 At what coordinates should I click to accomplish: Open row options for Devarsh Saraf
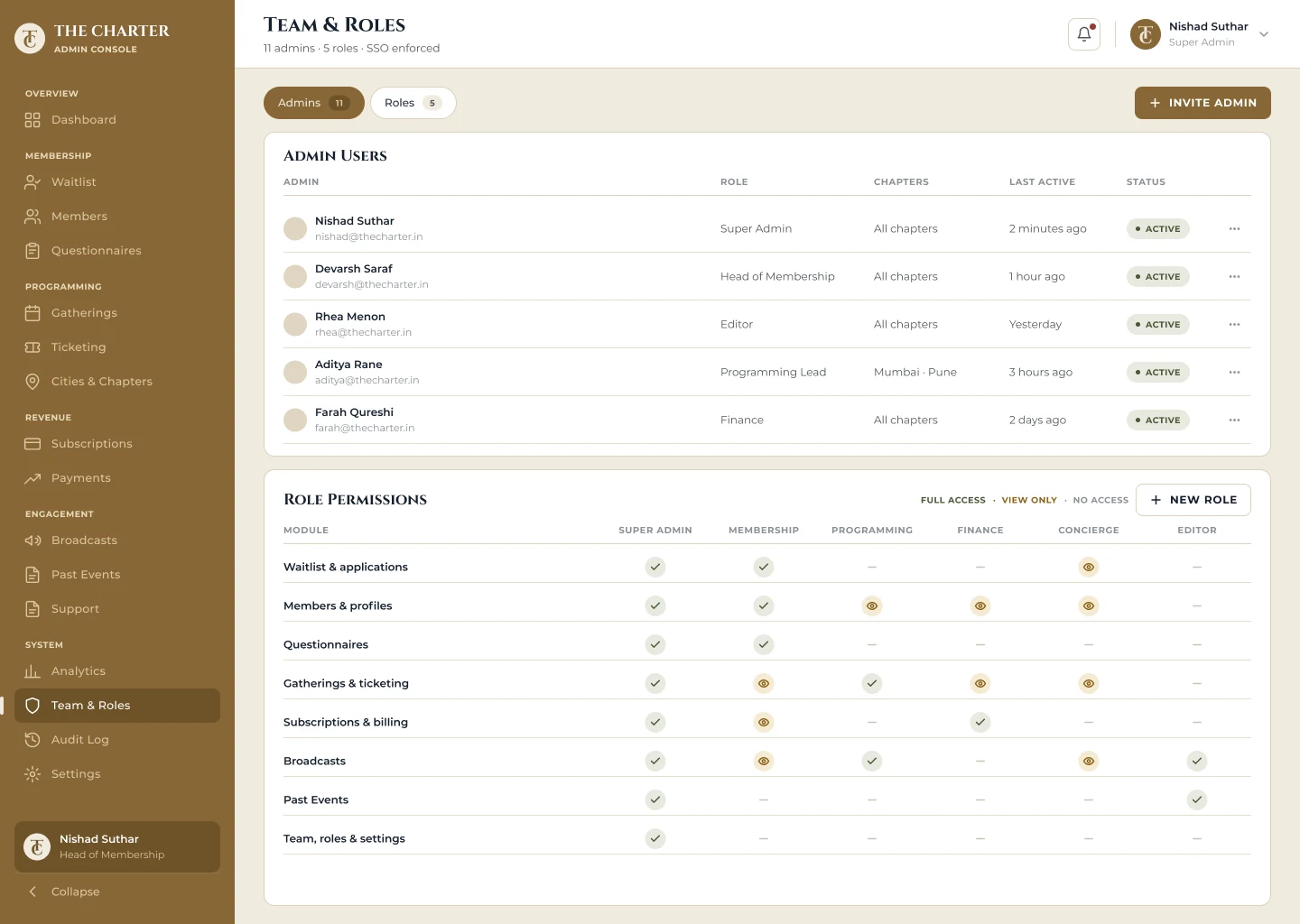click(1234, 277)
